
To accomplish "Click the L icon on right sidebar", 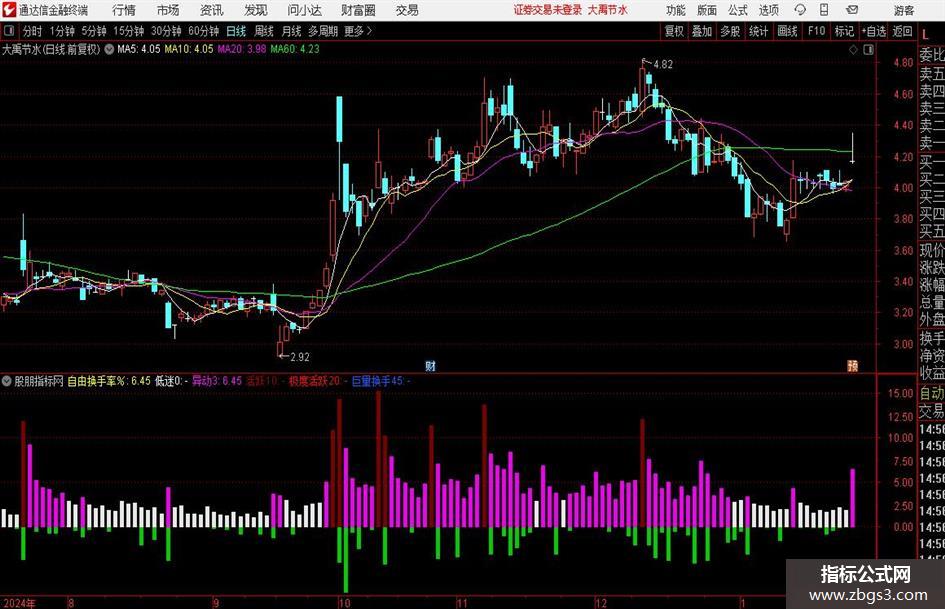I will point(925,35).
